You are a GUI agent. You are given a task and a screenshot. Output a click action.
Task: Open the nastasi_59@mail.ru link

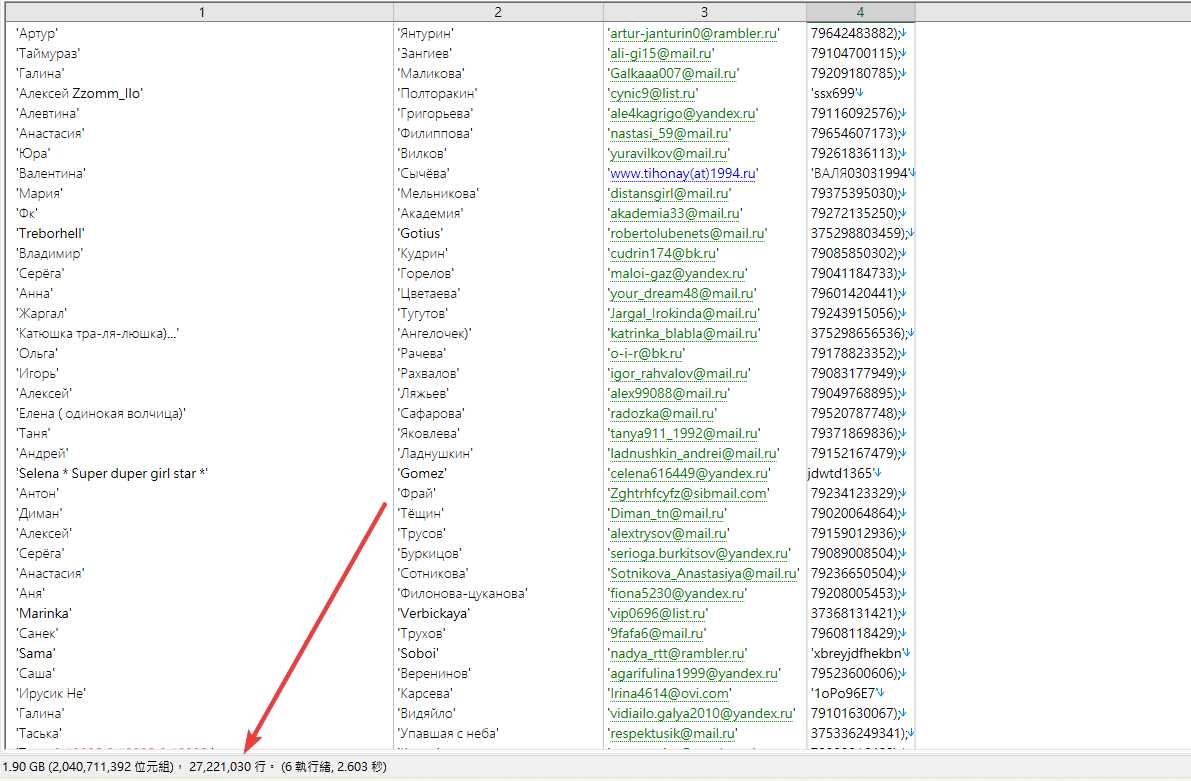click(x=669, y=134)
